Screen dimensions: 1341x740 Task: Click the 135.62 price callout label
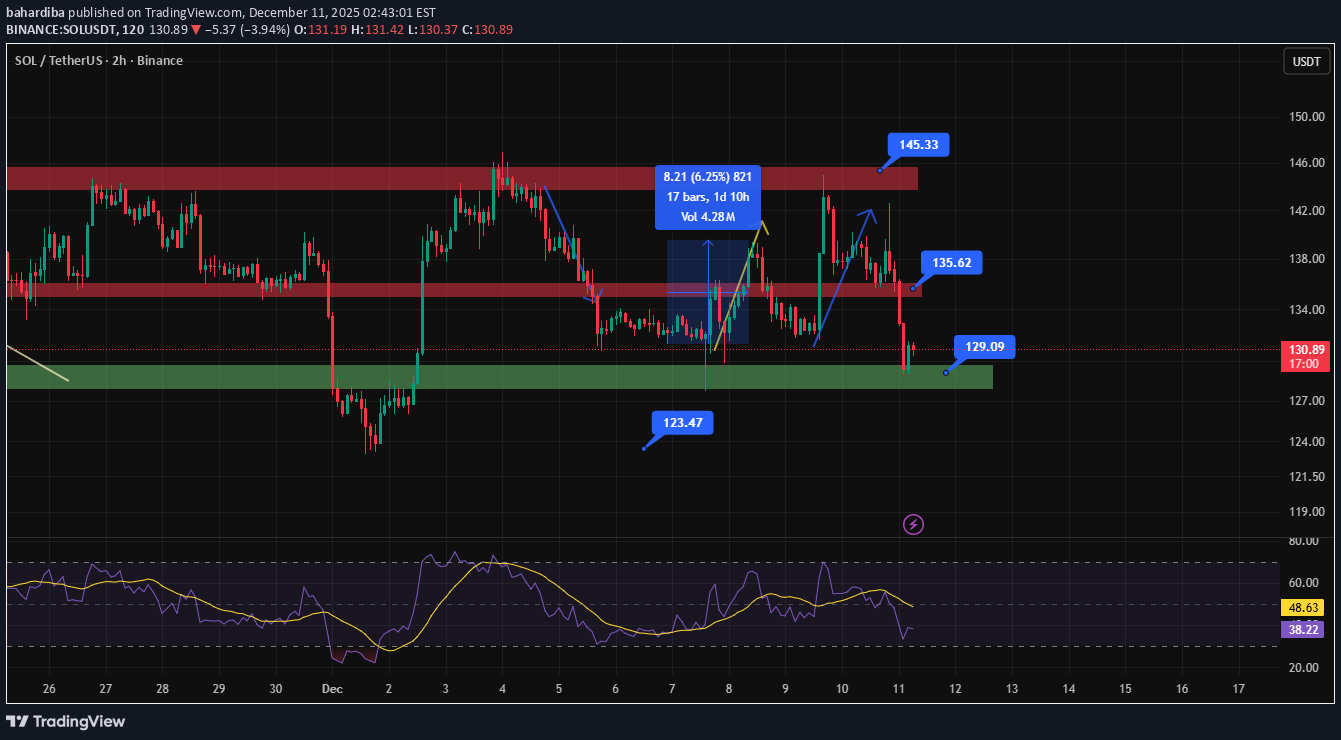tap(951, 262)
